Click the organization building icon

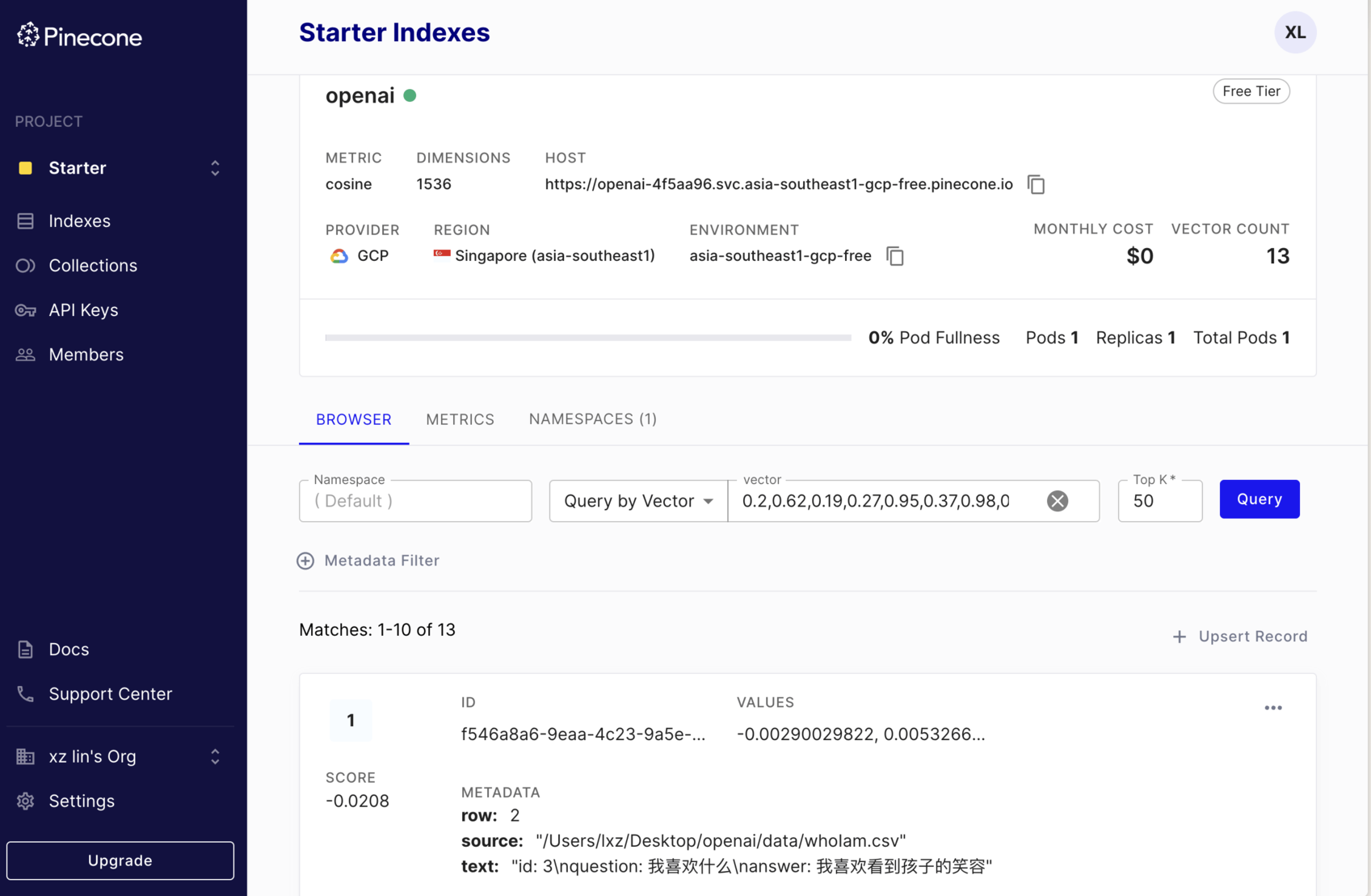26,756
